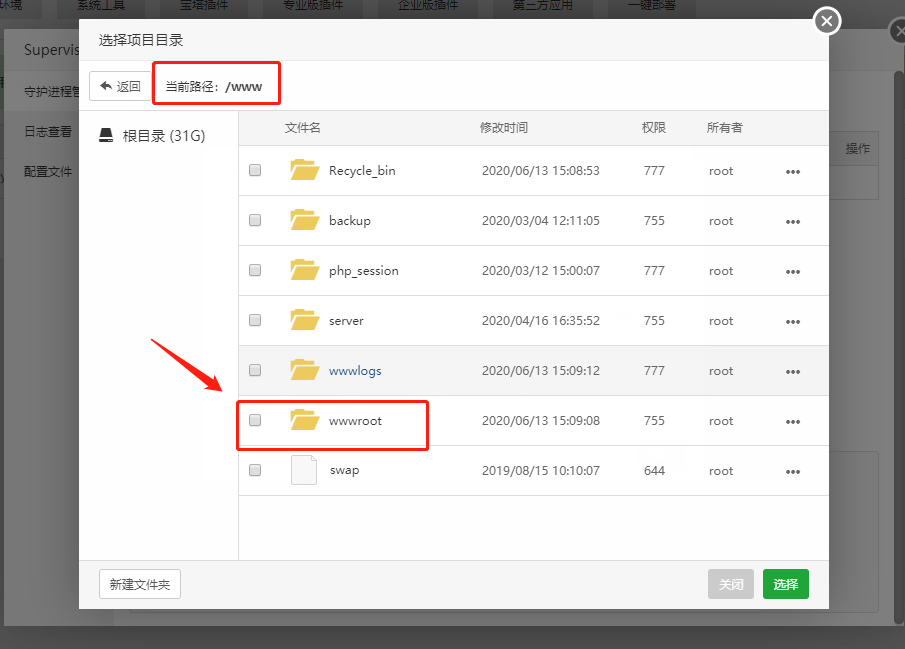The height and width of the screenshot is (649, 905).
Task: Click the wwwlogs folder icon
Action: [x=305, y=370]
